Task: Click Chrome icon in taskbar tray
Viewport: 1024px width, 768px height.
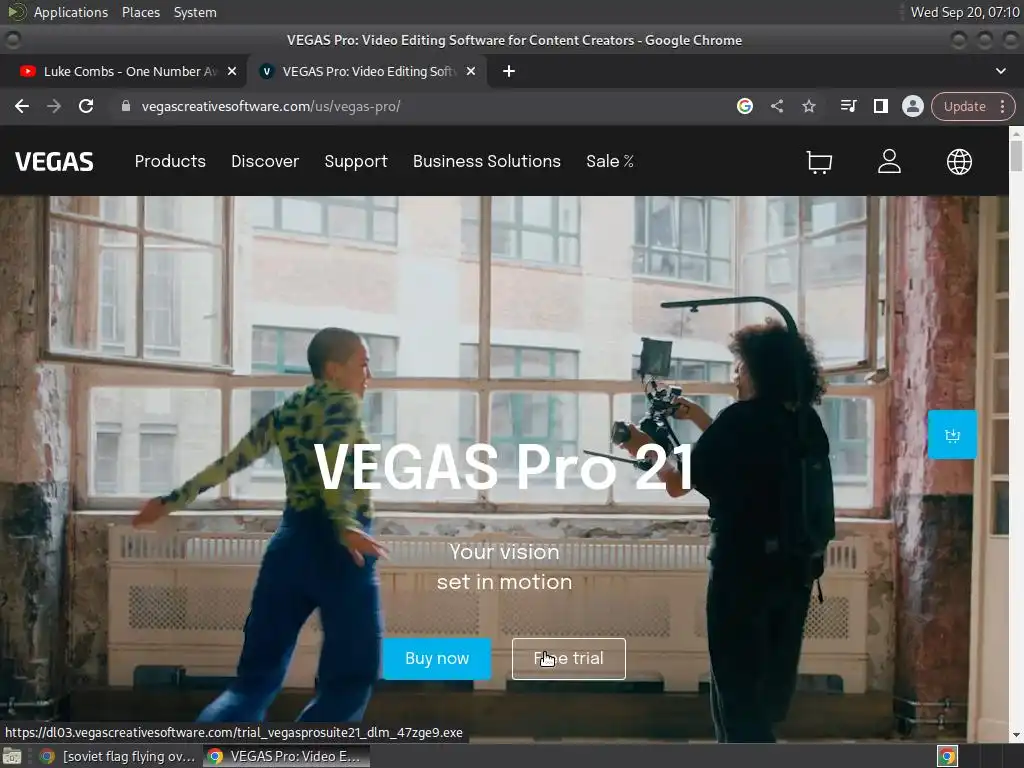Action: click(x=947, y=756)
